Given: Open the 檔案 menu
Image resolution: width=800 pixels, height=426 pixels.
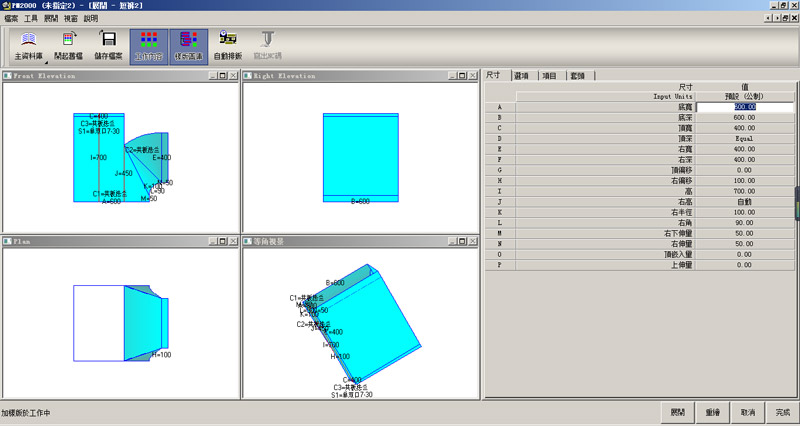Looking at the screenshot, I should [x=11, y=18].
